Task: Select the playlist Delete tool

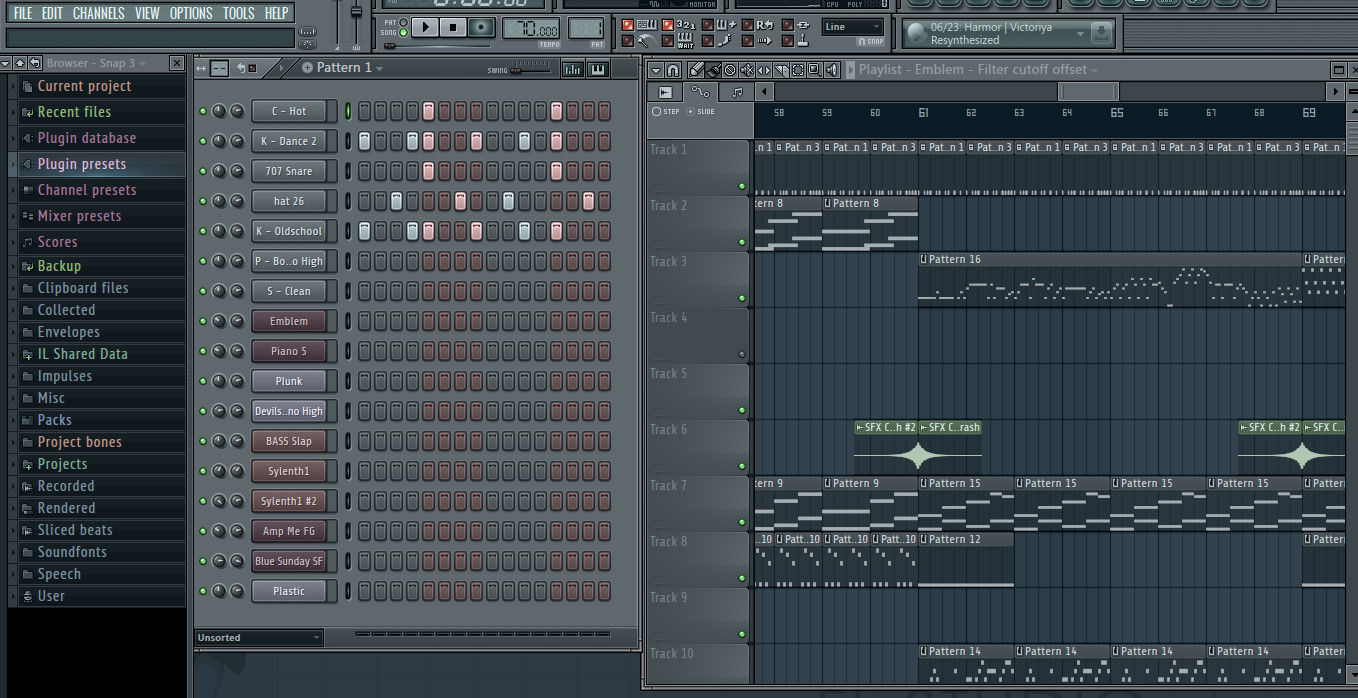Action: tap(730, 70)
